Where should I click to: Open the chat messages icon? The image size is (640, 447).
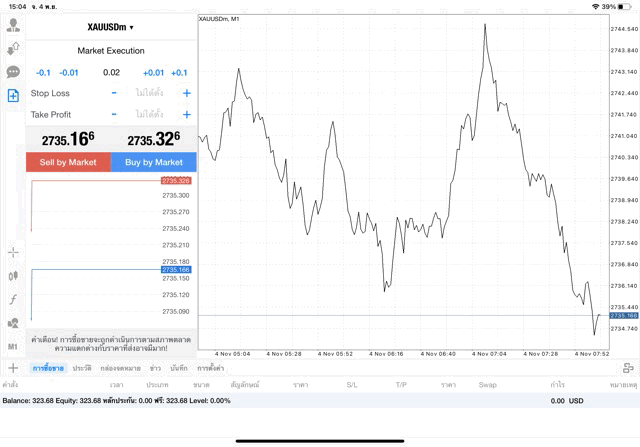pos(13,72)
